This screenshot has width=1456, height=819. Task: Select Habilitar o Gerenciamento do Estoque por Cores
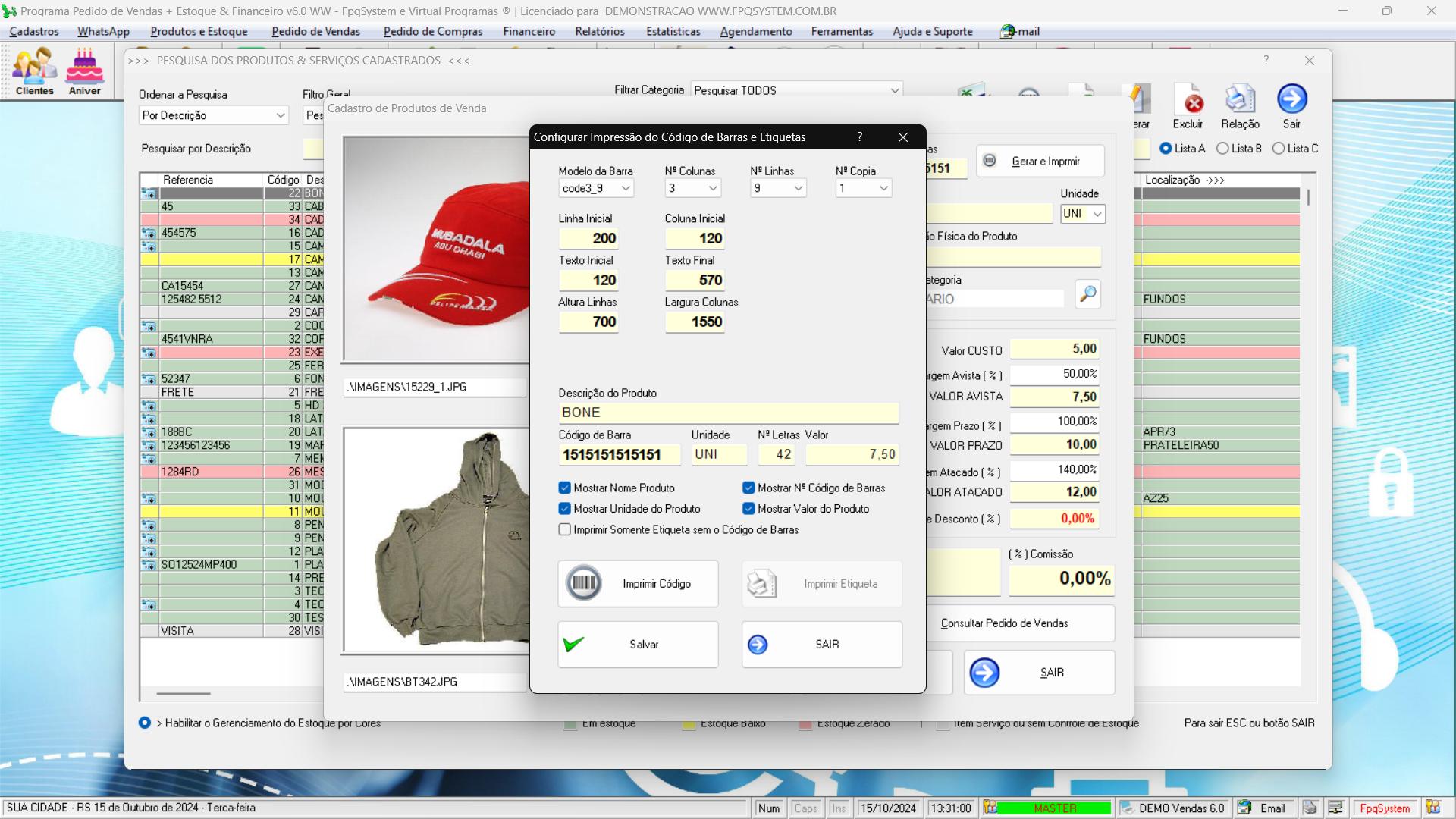tap(144, 723)
